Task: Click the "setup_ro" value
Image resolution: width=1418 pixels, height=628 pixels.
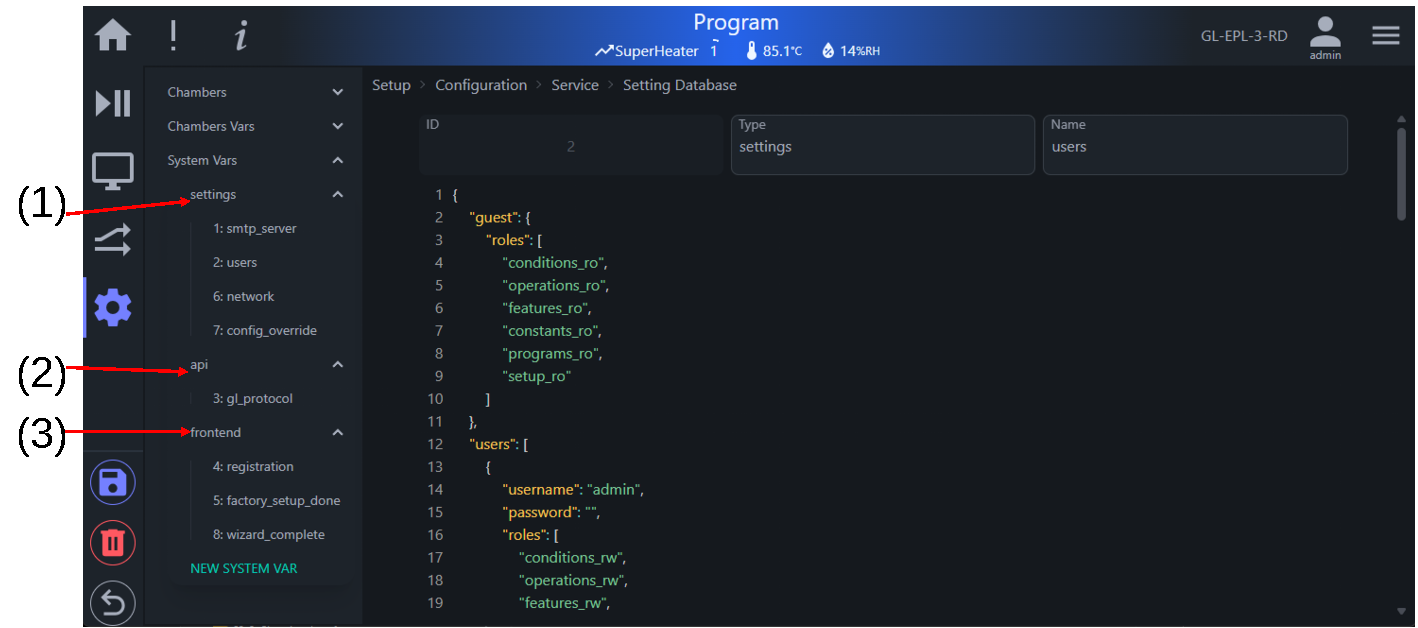Action: pyautogui.click(x=536, y=376)
